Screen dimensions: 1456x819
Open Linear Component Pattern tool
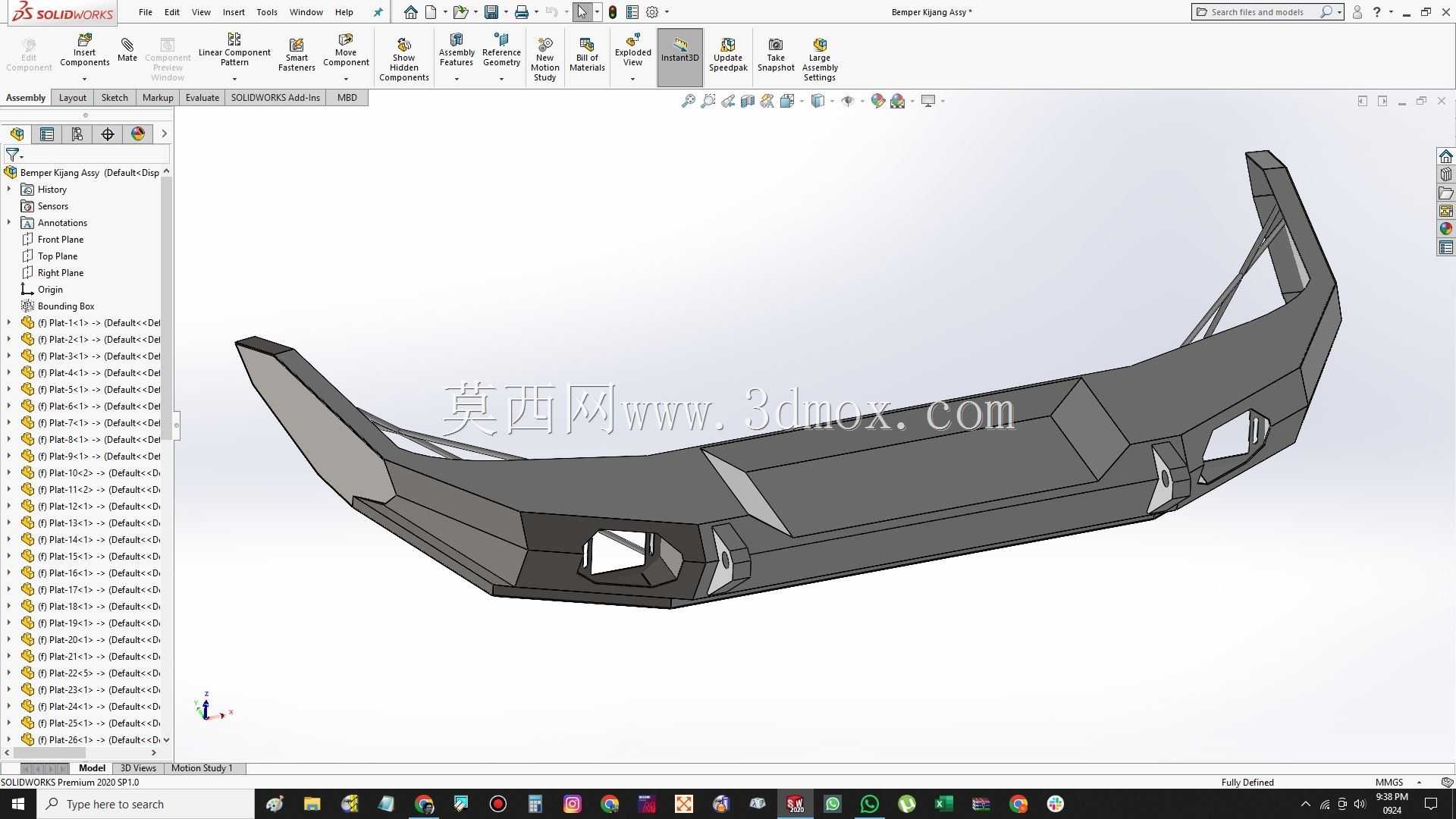pyautogui.click(x=234, y=50)
